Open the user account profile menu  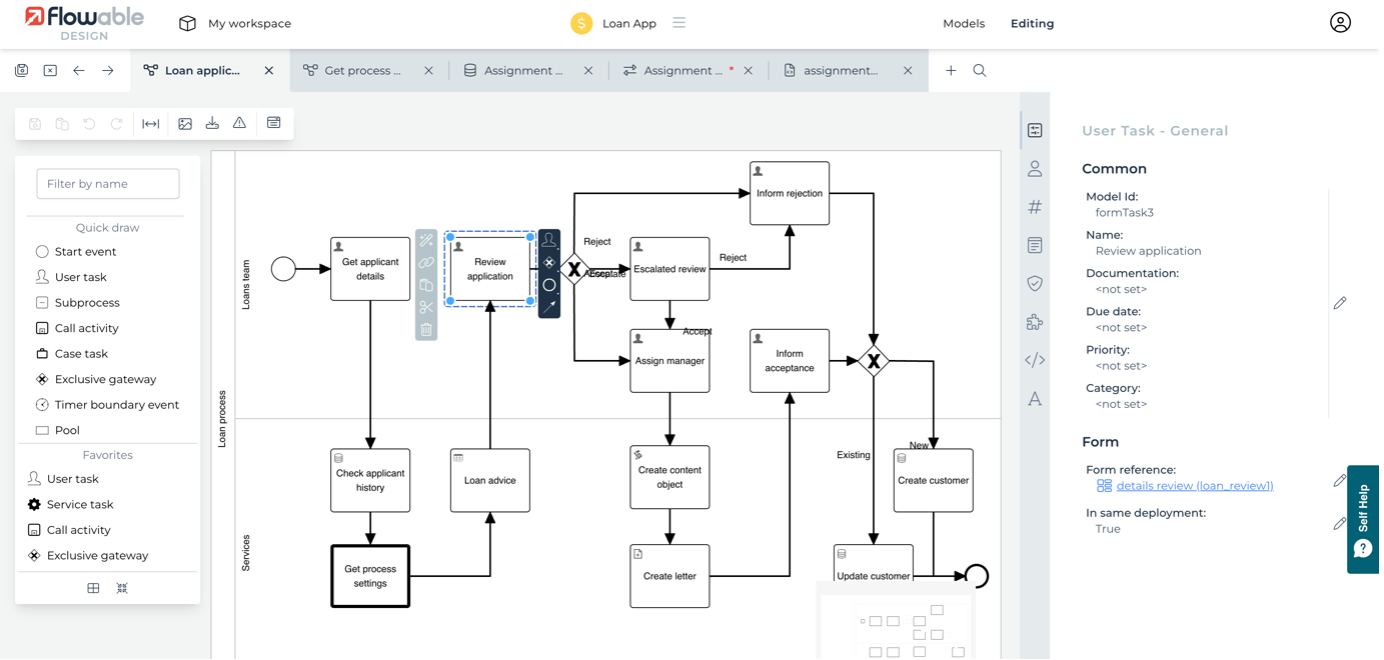tap(1340, 23)
